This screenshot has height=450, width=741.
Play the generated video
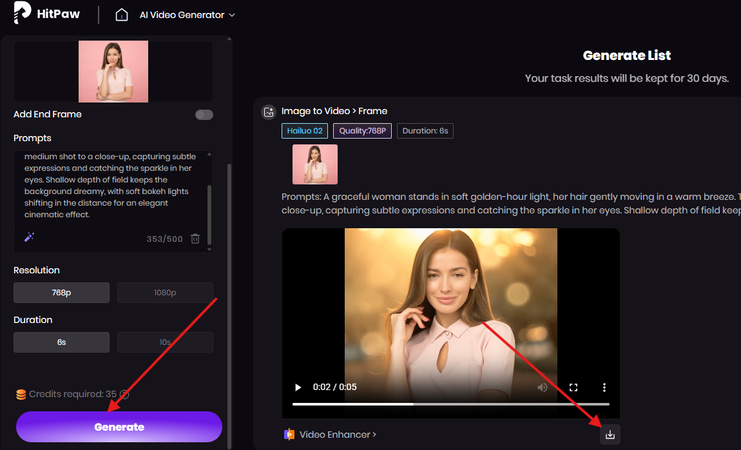pos(297,387)
